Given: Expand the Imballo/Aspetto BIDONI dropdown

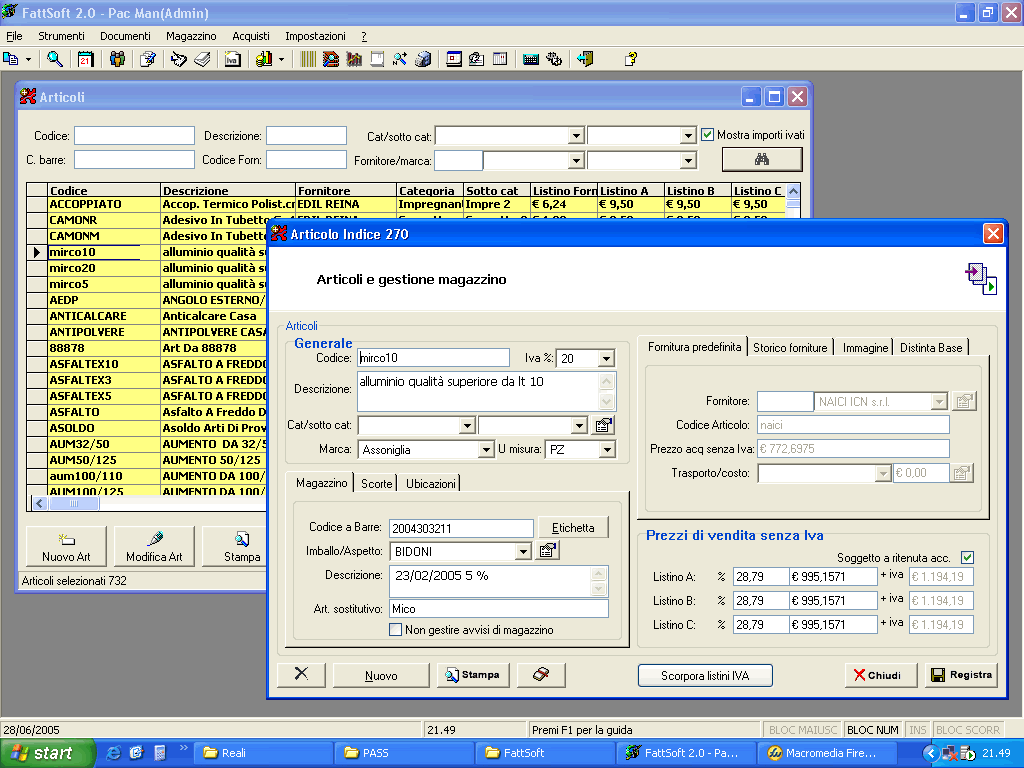Looking at the screenshot, I should (523, 552).
